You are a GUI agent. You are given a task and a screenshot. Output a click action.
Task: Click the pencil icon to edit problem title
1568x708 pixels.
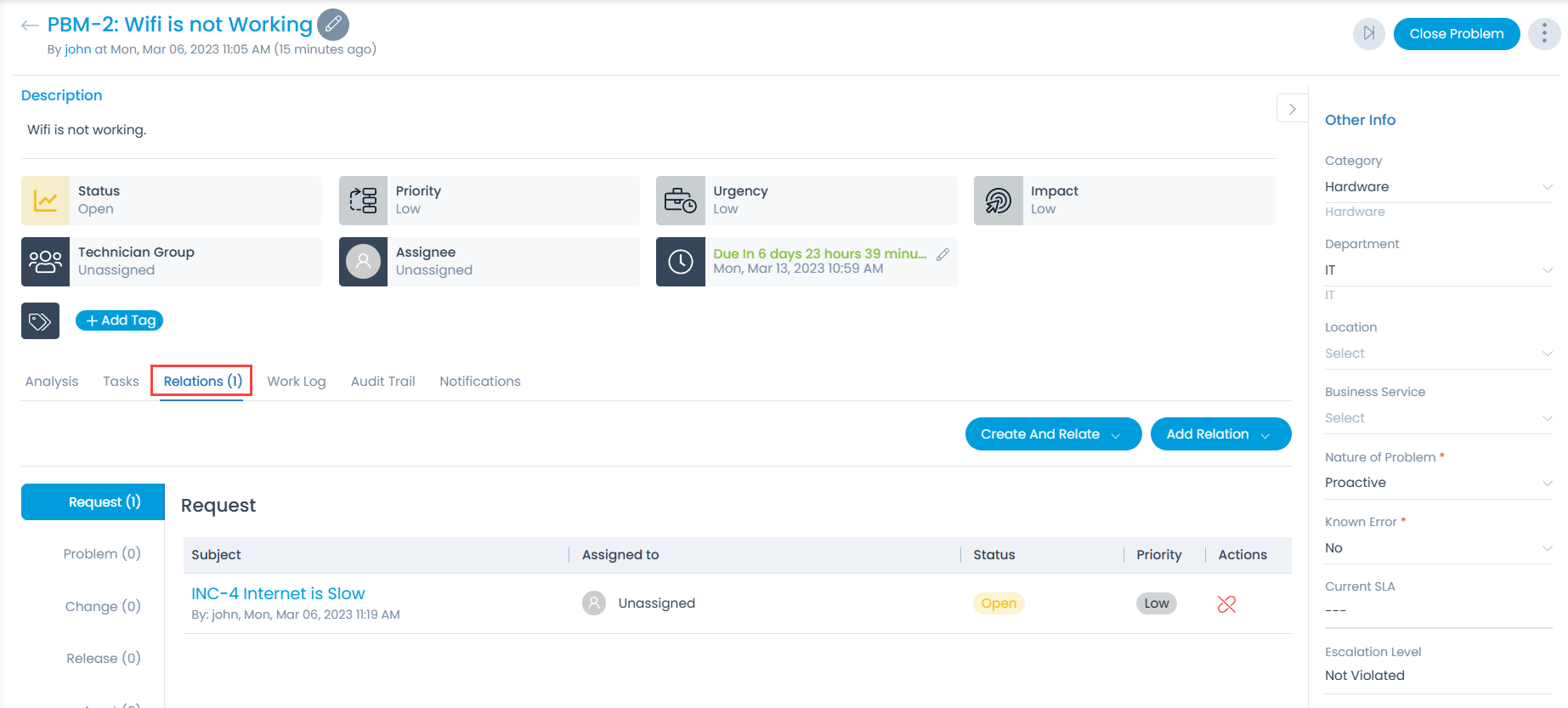click(x=333, y=25)
